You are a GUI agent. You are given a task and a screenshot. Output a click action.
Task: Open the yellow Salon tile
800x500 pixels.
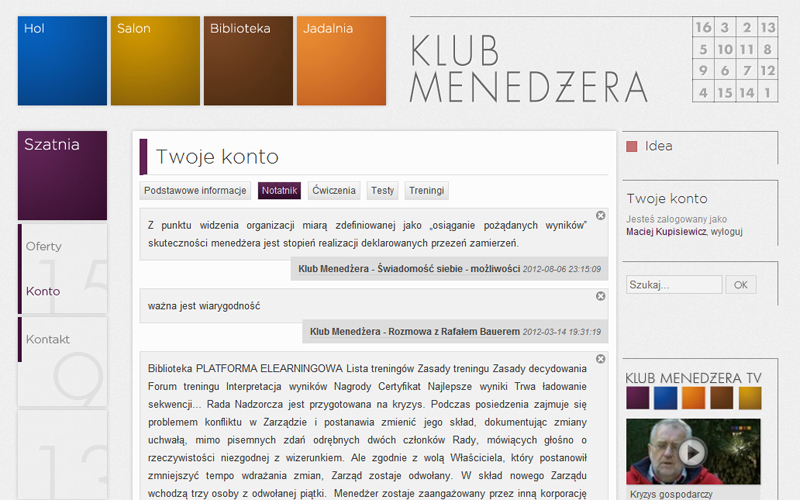tap(155, 61)
